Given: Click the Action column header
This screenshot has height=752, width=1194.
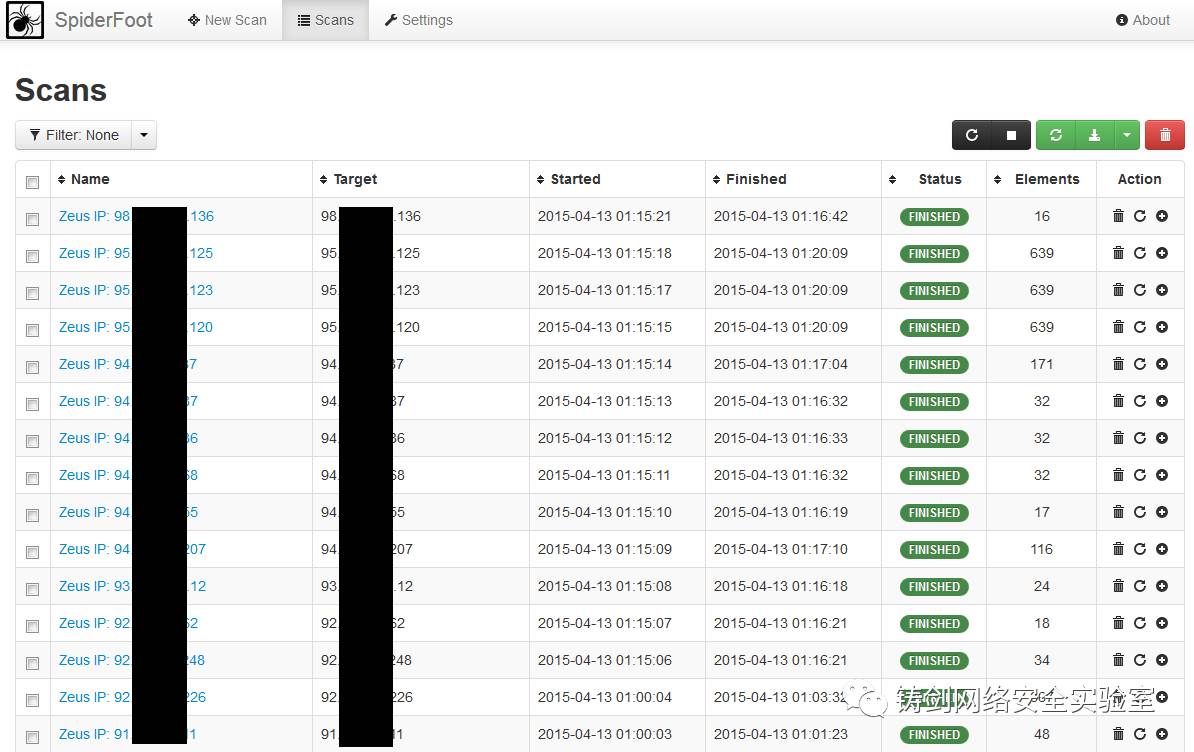Looking at the screenshot, I should pos(1139,179).
